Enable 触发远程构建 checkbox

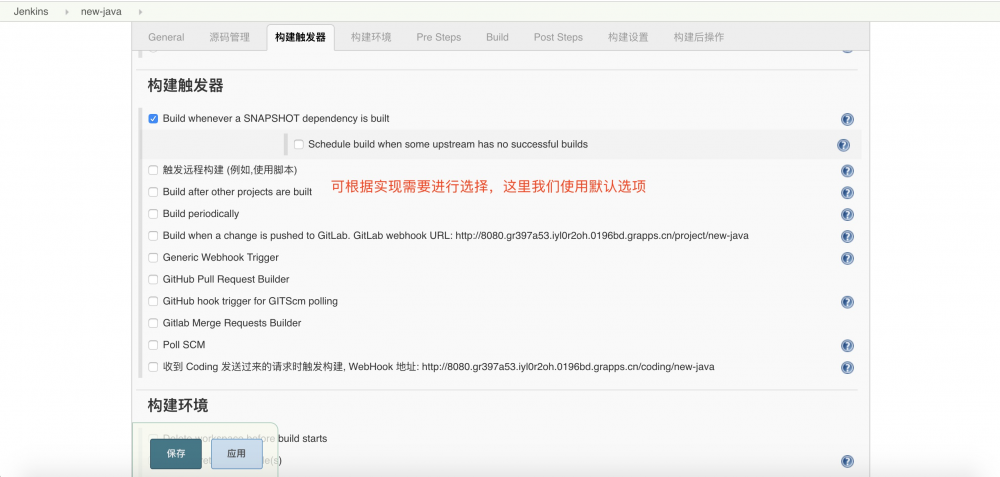(x=153, y=170)
